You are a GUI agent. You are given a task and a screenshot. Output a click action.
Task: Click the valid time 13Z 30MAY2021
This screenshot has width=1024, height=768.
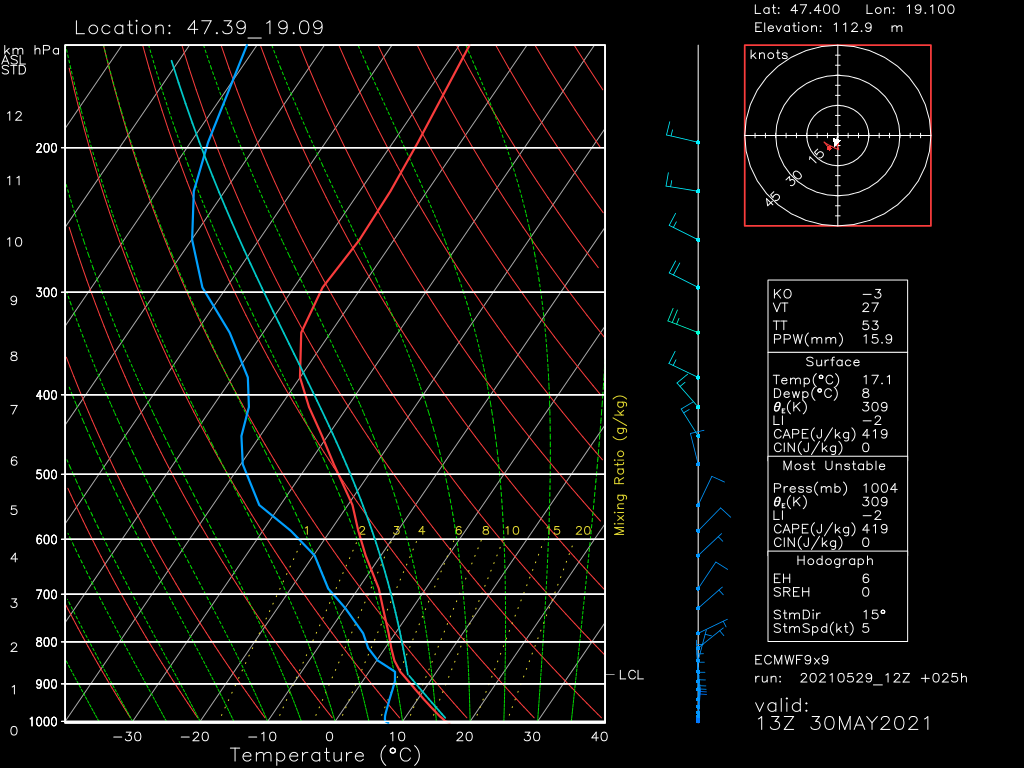click(843, 723)
